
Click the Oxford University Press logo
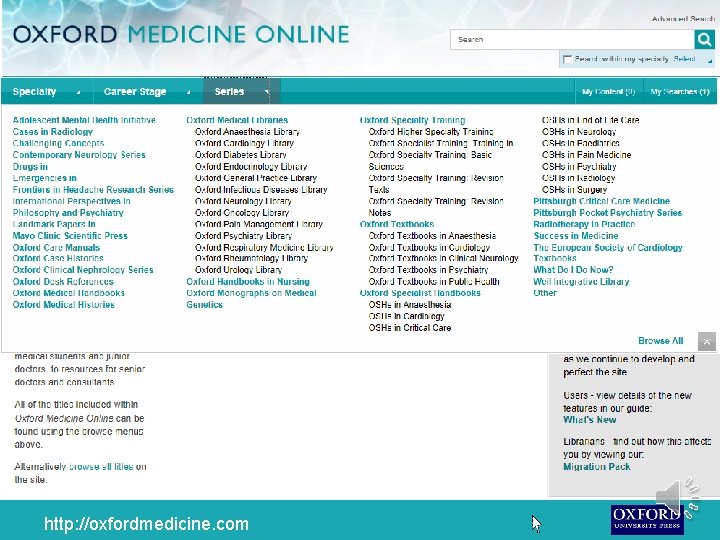(x=647, y=519)
